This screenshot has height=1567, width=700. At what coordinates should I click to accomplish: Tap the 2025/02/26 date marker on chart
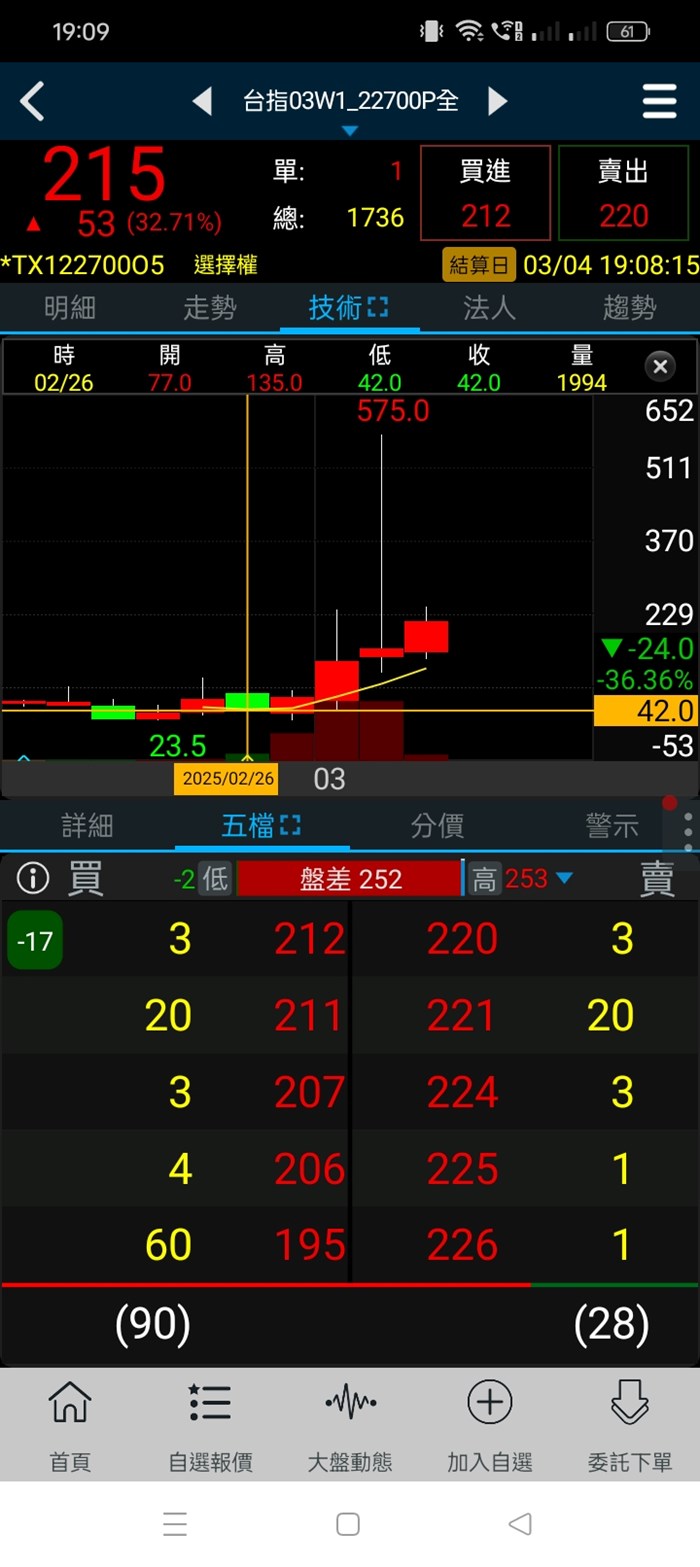pos(226,779)
